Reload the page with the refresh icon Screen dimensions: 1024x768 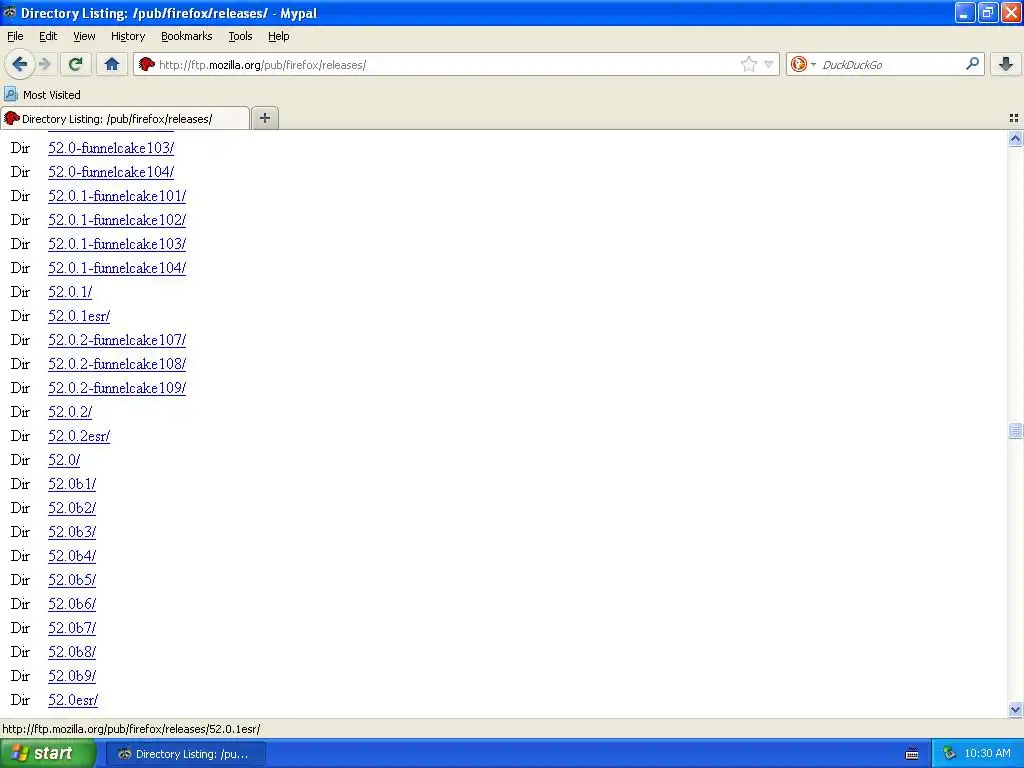tap(75, 64)
